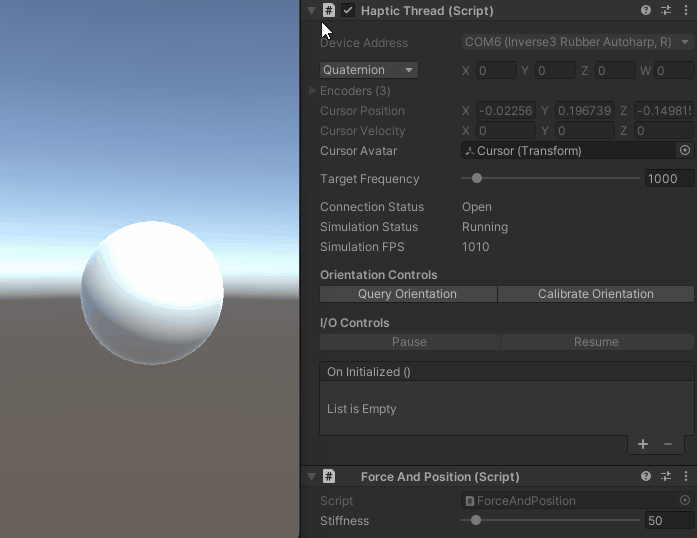The image size is (697, 538).
Task: Click the Query Orientation button
Action: 408,294
